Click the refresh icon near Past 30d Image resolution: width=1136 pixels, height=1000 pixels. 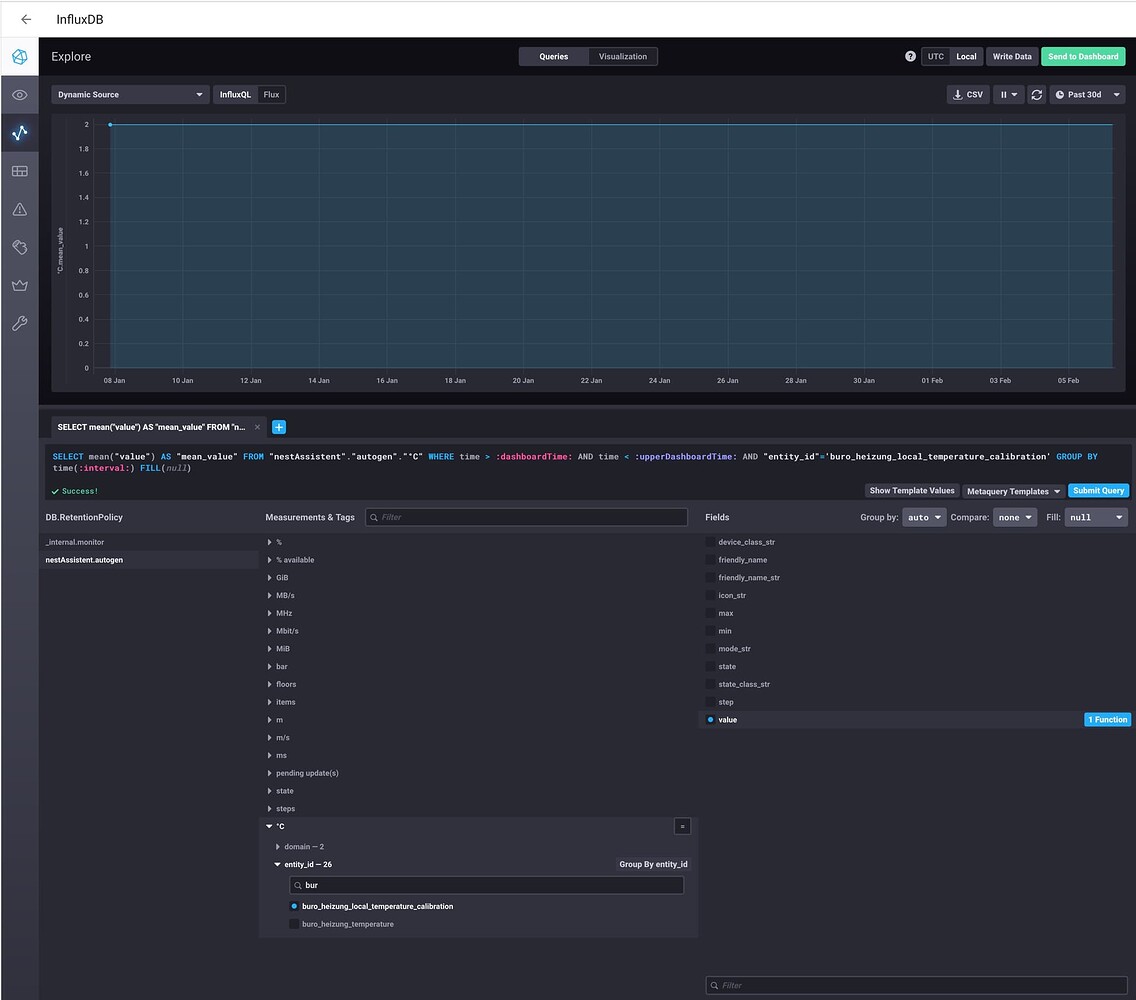tap(1037, 94)
